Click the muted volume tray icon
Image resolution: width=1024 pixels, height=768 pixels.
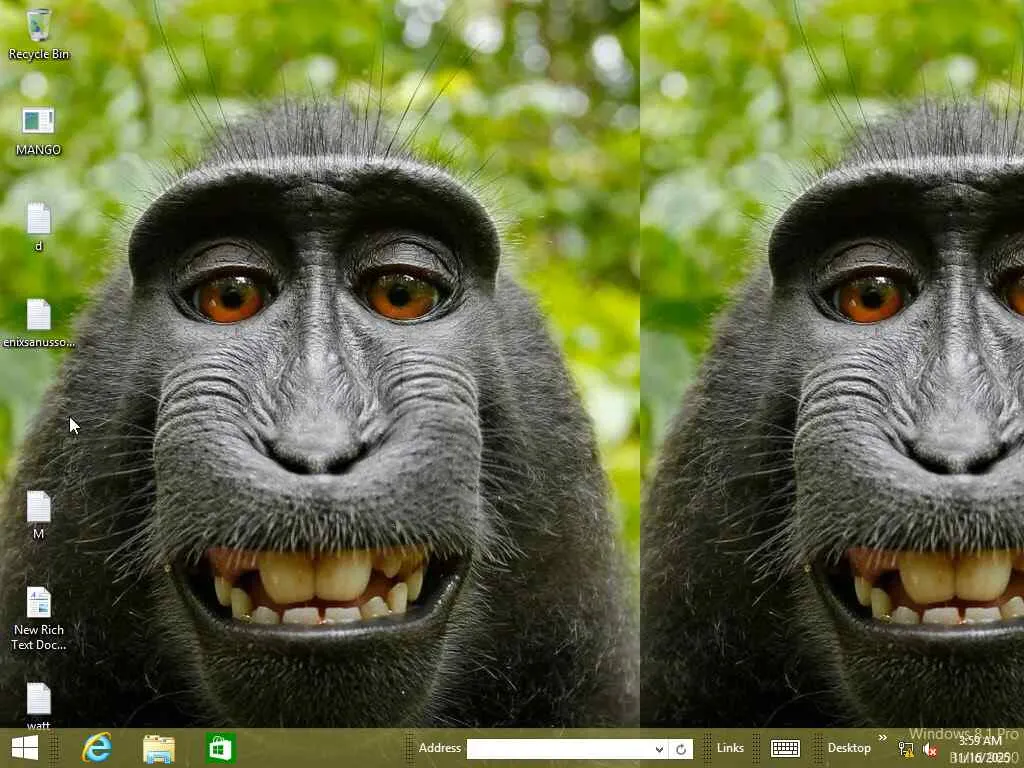pyautogui.click(x=930, y=750)
